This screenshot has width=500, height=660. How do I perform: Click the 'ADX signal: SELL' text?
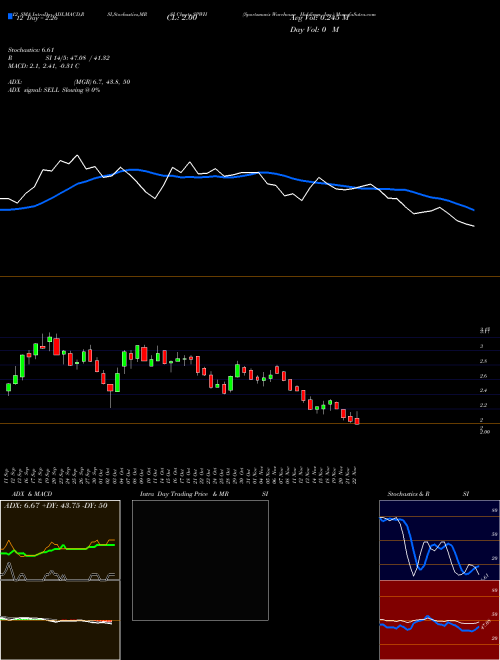click(x=34, y=90)
